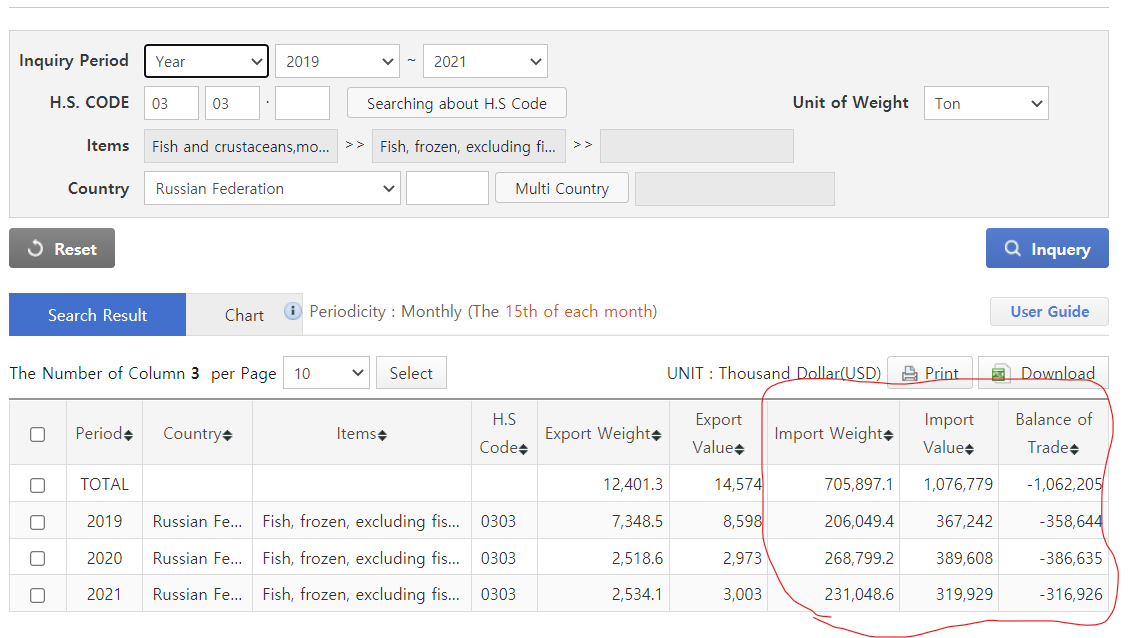The height and width of the screenshot is (638, 1128).
Task: Click the info icon beside Periodicity
Action: pyautogui.click(x=293, y=311)
